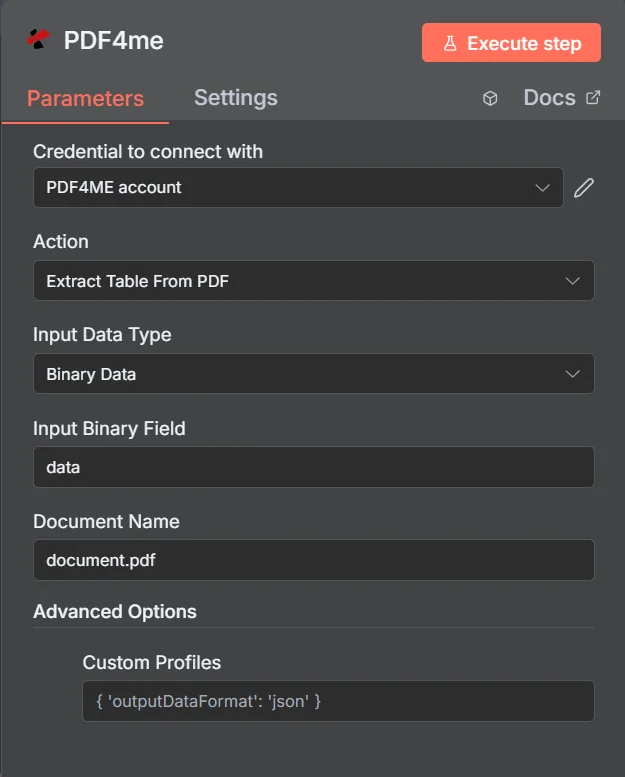Open the PDF4ME account credential dropdown
This screenshot has height=777, width=625.
point(298,187)
